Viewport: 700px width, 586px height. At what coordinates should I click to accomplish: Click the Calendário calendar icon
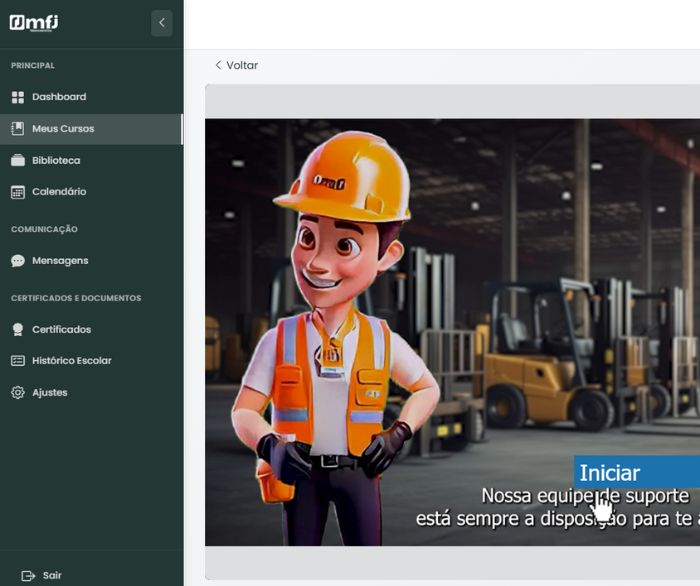[x=17, y=192]
